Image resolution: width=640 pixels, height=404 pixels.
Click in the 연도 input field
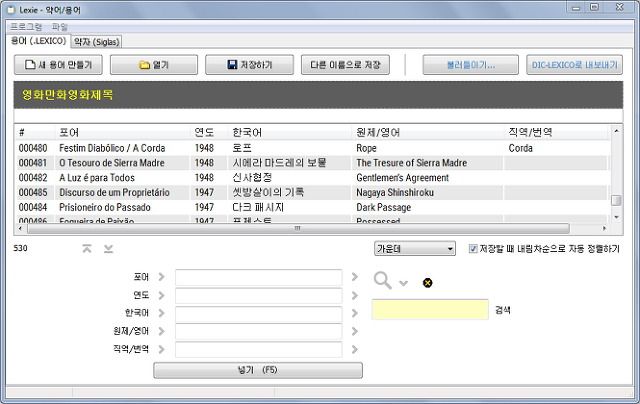258,295
